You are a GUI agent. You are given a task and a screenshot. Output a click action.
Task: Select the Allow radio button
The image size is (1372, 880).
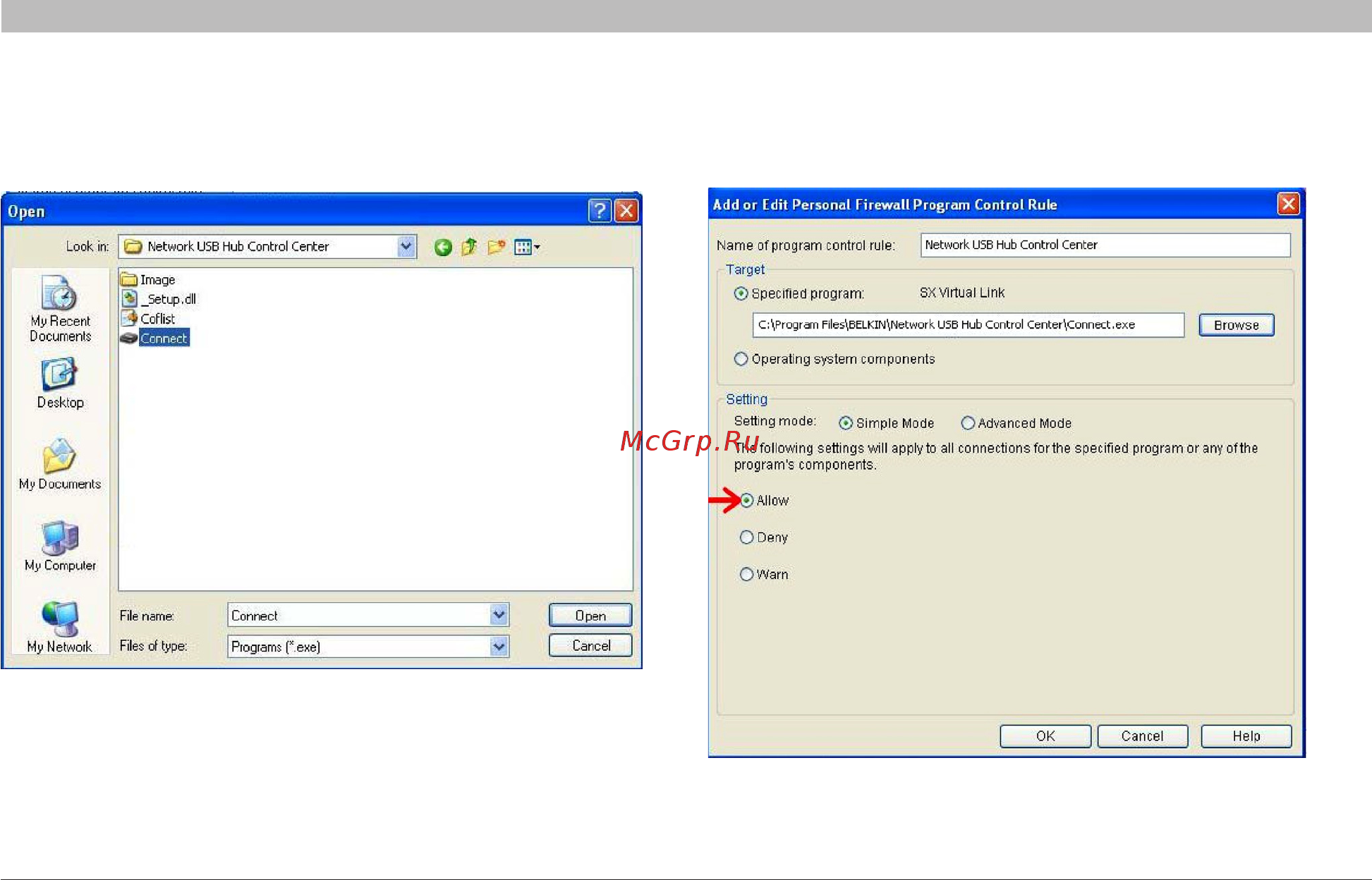[746, 501]
